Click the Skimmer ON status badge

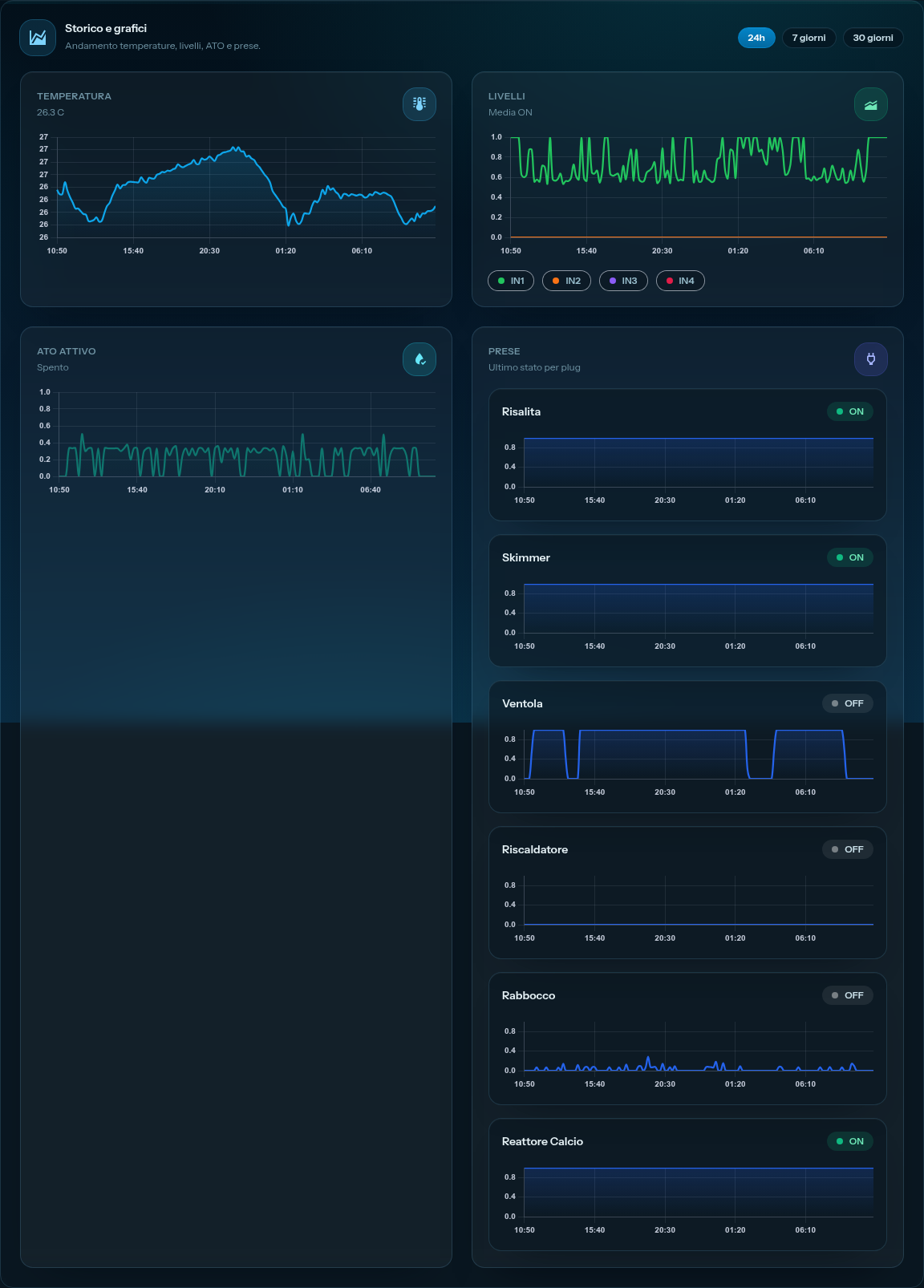pos(850,557)
